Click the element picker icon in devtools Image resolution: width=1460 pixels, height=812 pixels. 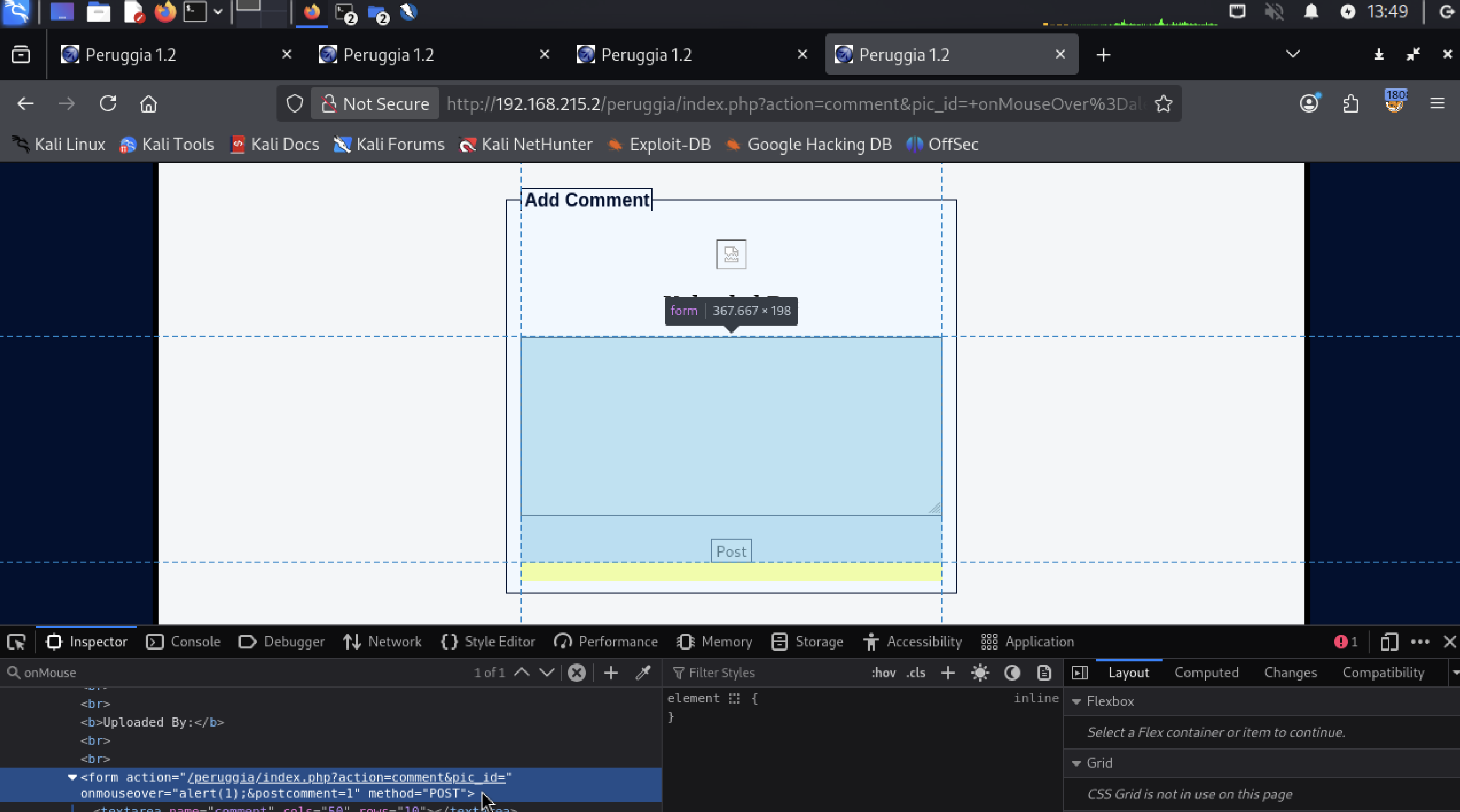tap(16, 642)
